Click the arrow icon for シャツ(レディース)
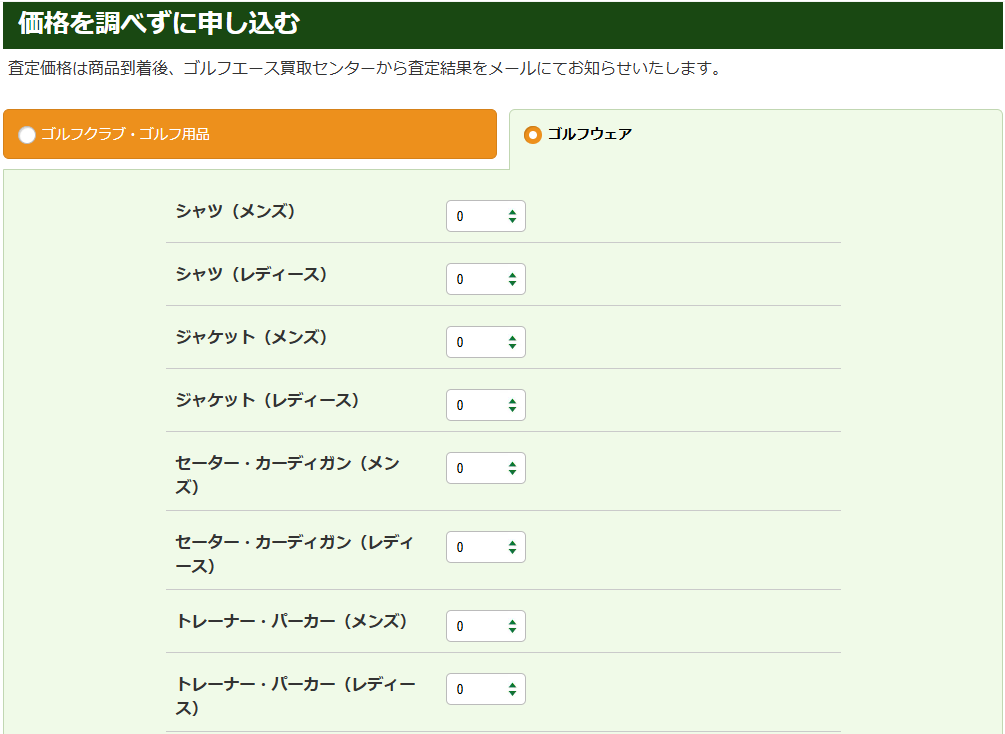1005x734 pixels. pos(512,279)
